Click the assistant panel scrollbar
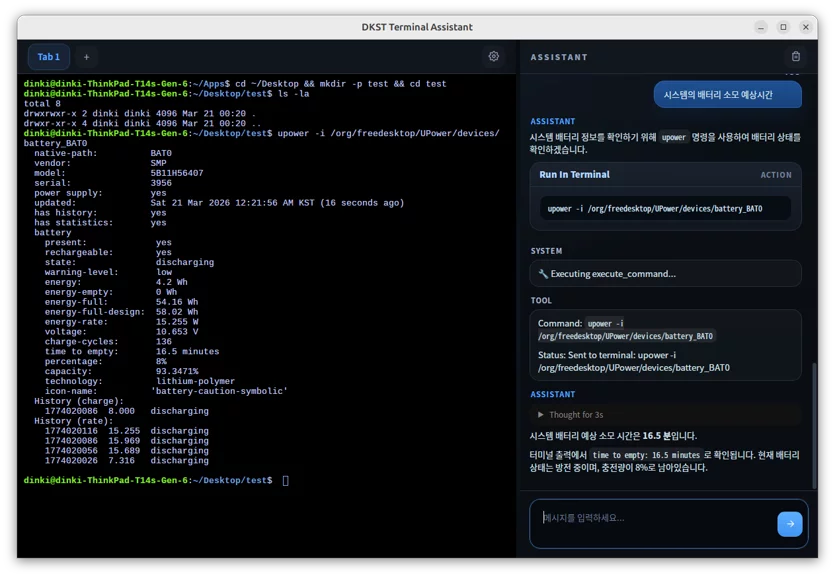 pyautogui.click(x=814, y=426)
